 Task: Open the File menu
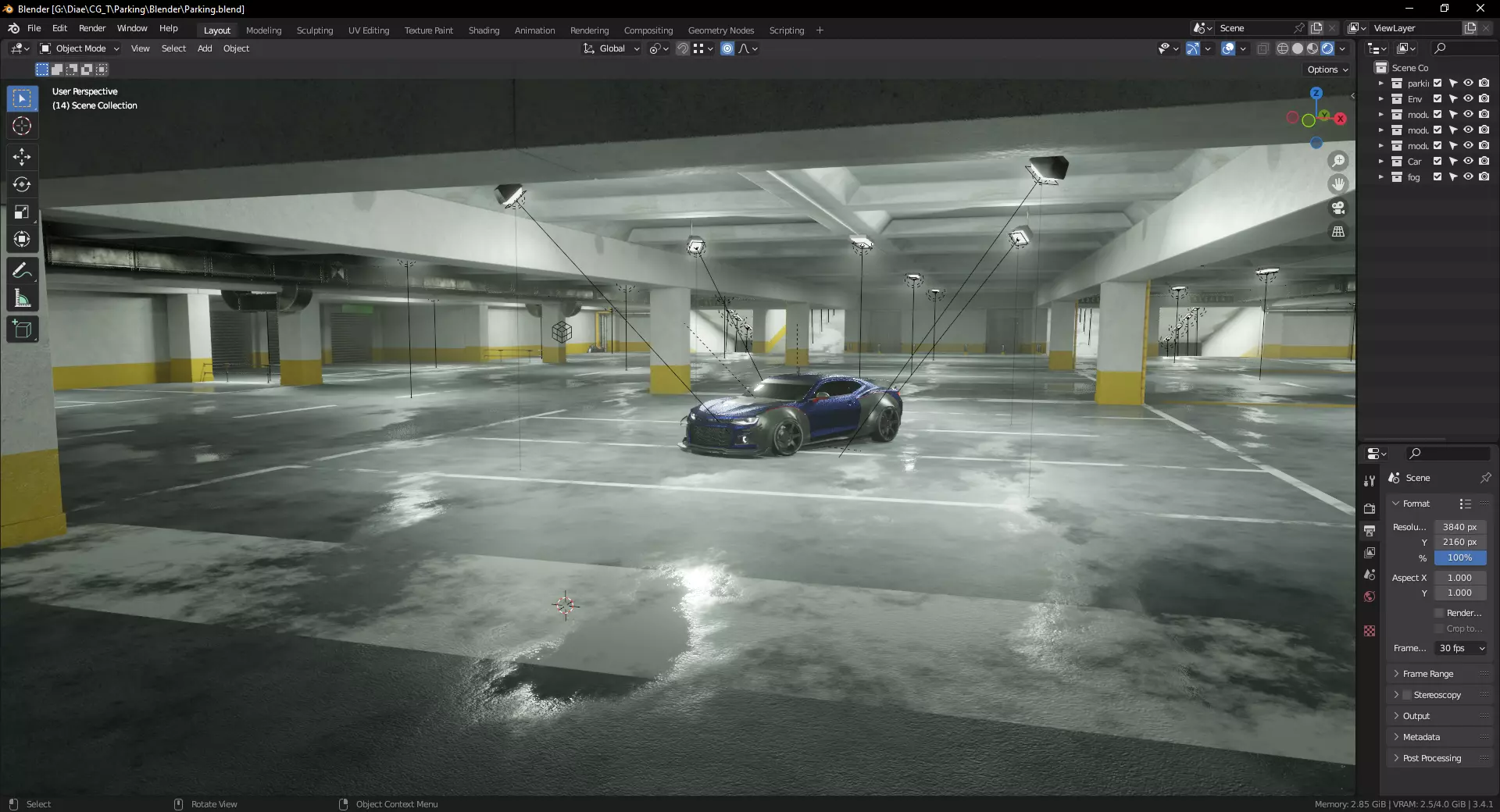[34, 28]
